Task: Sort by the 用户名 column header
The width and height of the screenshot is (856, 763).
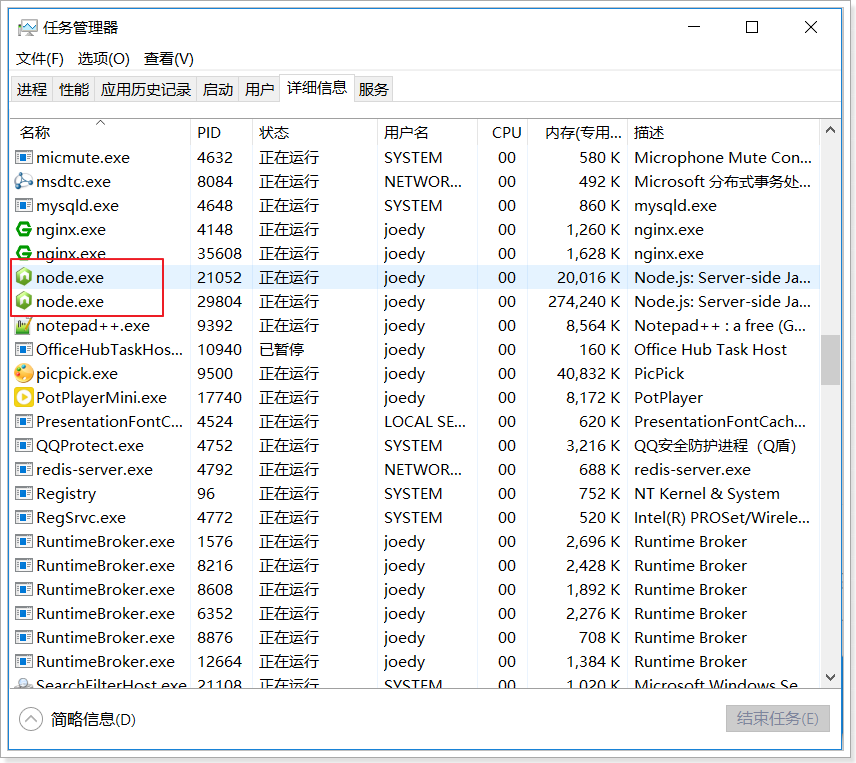Action: (427, 133)
